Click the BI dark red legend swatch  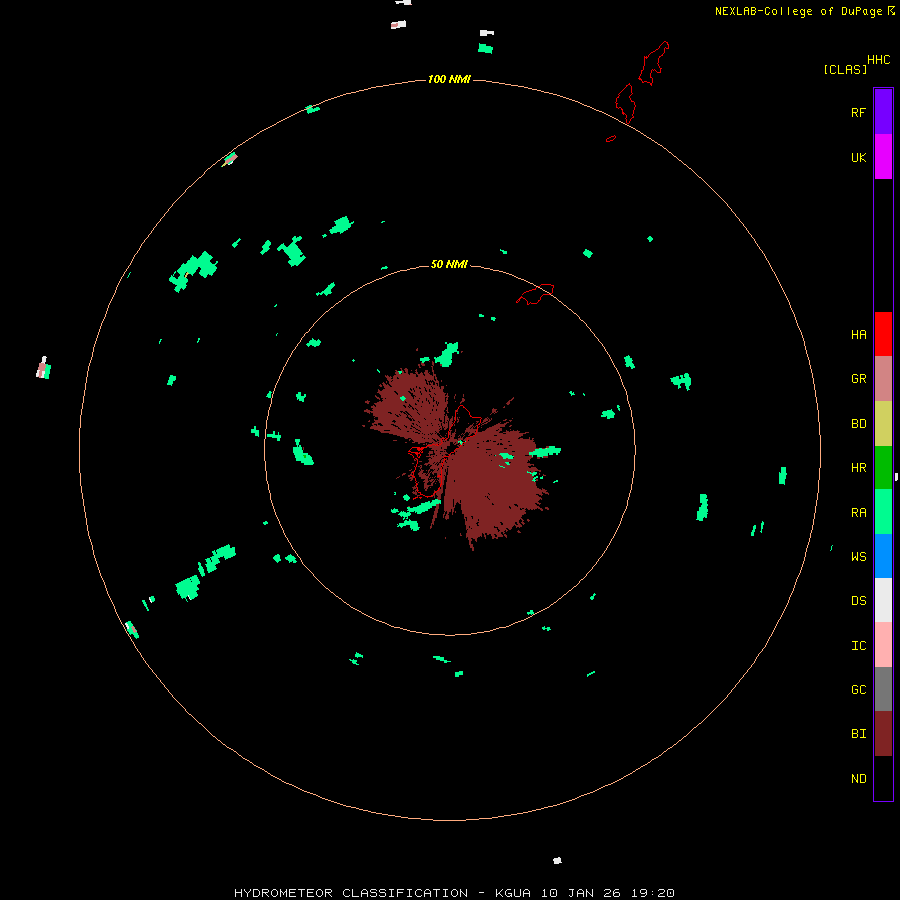coord(883,734)
